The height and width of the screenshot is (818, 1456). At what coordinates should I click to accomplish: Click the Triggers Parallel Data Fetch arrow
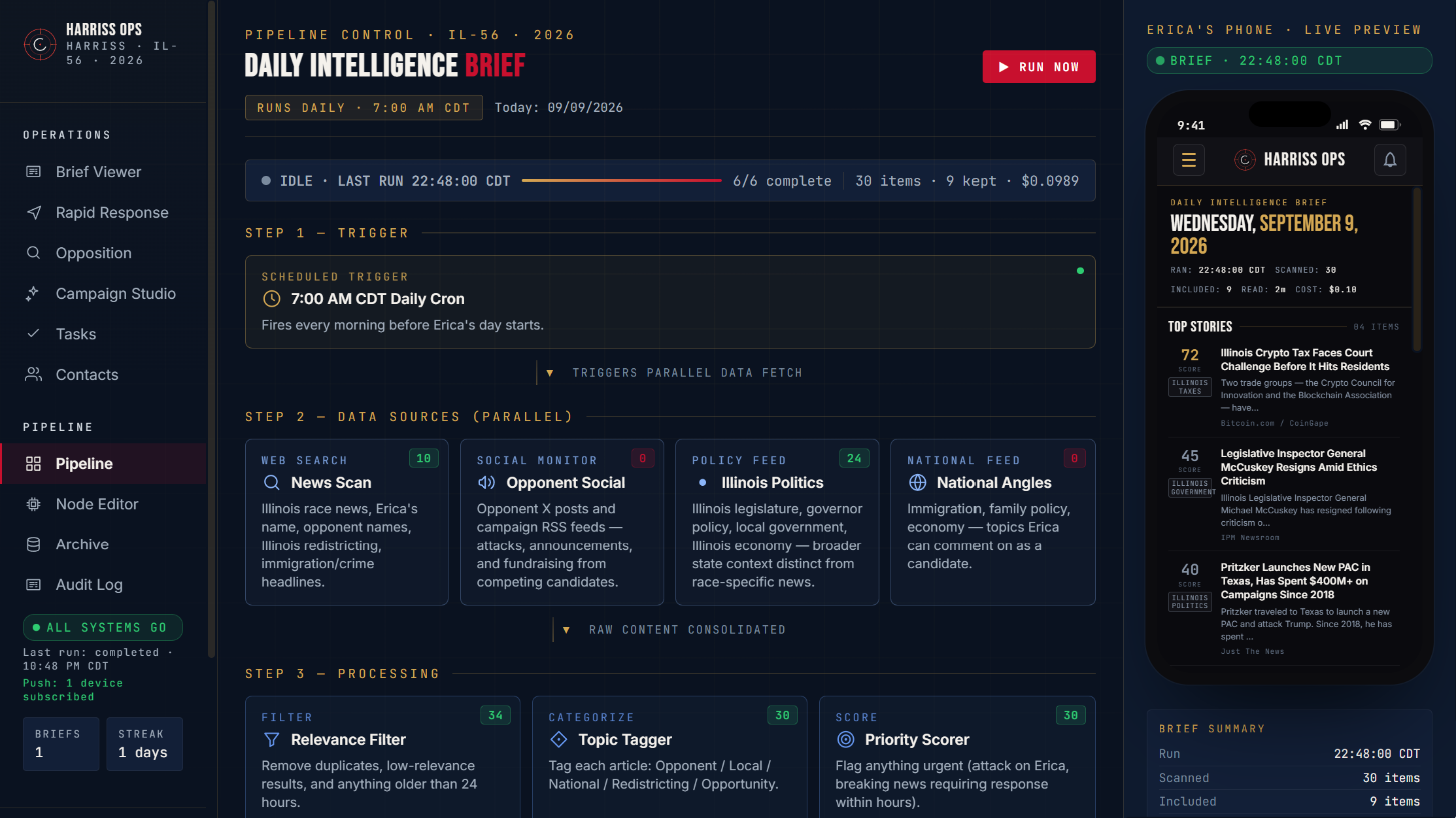click(550, 373)
